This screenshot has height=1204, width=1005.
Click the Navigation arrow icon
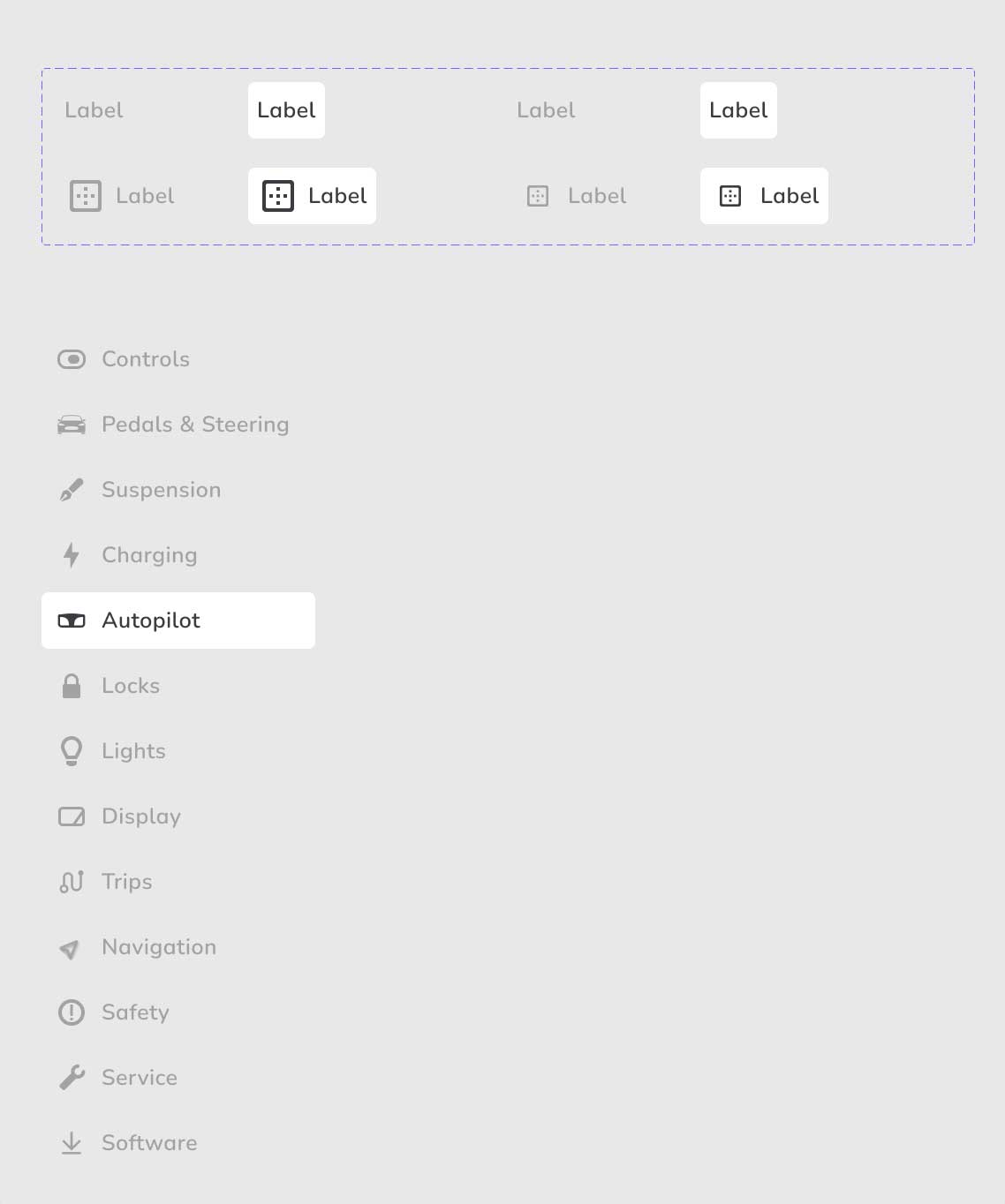69,949
